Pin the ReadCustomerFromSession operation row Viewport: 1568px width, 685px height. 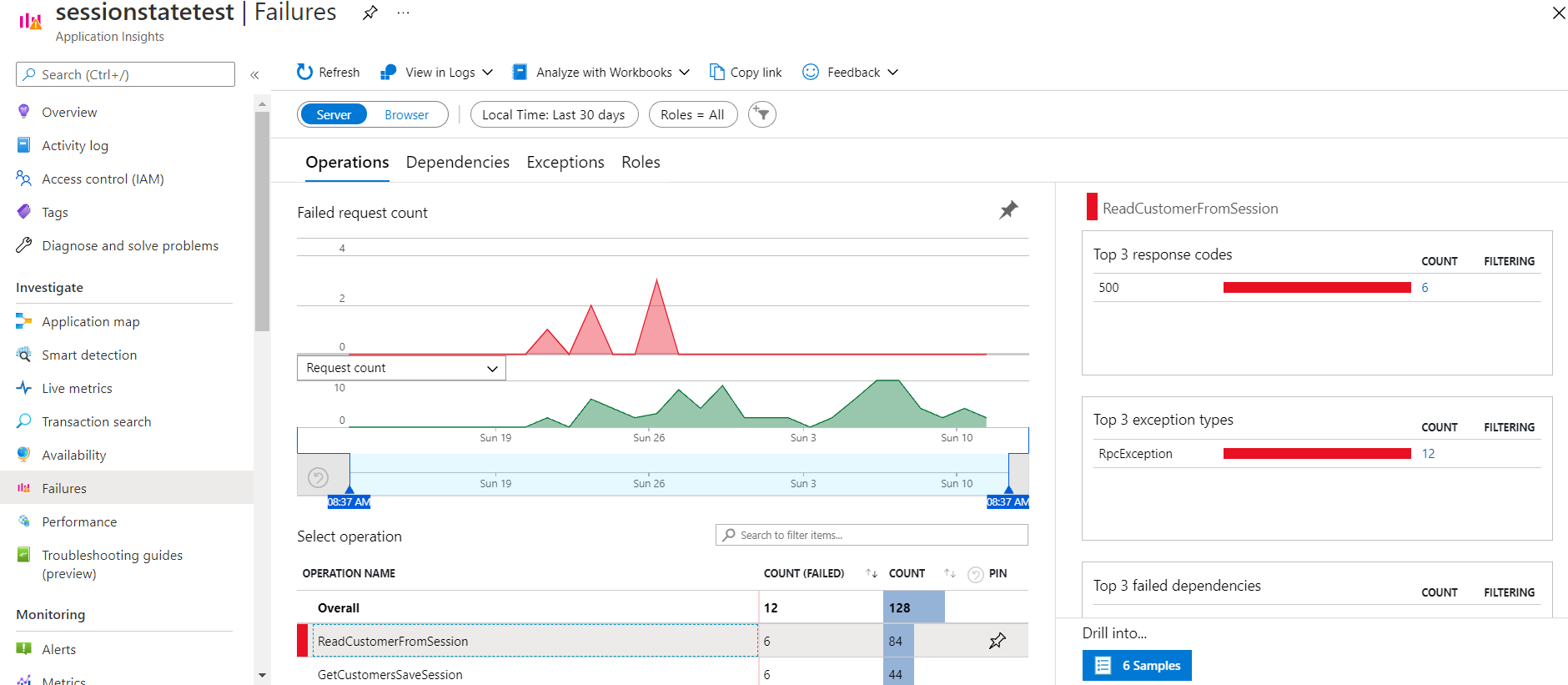tap(997, 641)
